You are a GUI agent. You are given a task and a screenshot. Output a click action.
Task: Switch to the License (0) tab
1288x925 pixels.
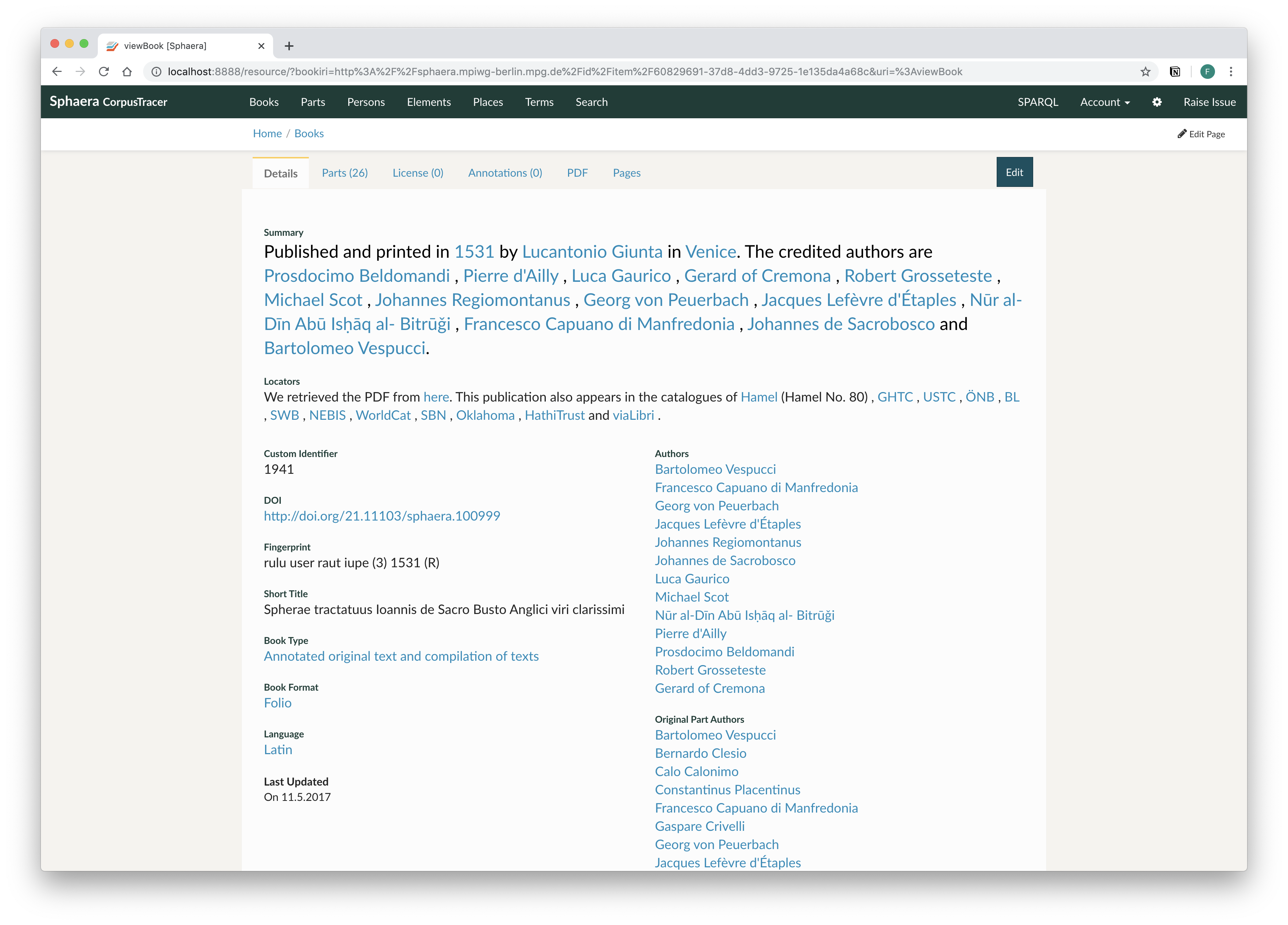pos(418,173)
